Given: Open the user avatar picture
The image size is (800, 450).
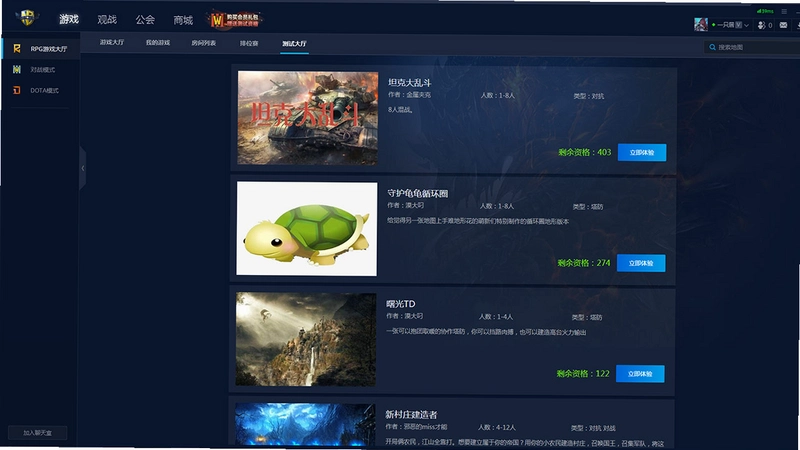Looking at the screenshot, I should coord(701,24).
